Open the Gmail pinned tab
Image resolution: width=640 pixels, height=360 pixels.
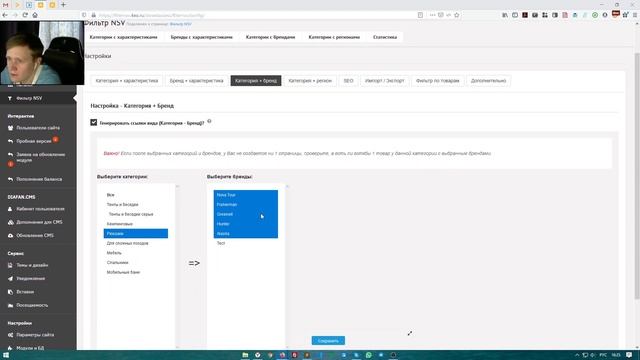[x=6, y=5]
